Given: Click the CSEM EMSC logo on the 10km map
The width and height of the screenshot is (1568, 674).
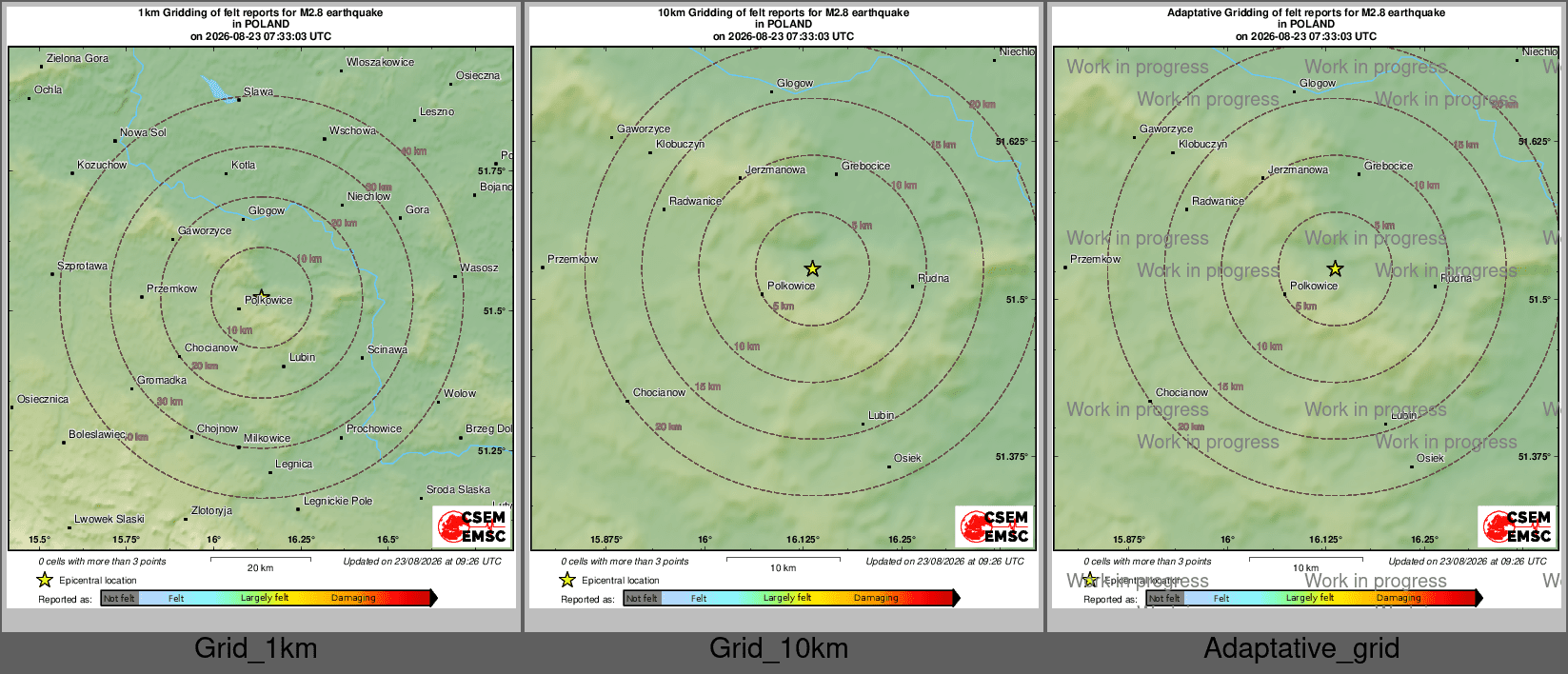Looking at the screenshot, I should 995,525.
